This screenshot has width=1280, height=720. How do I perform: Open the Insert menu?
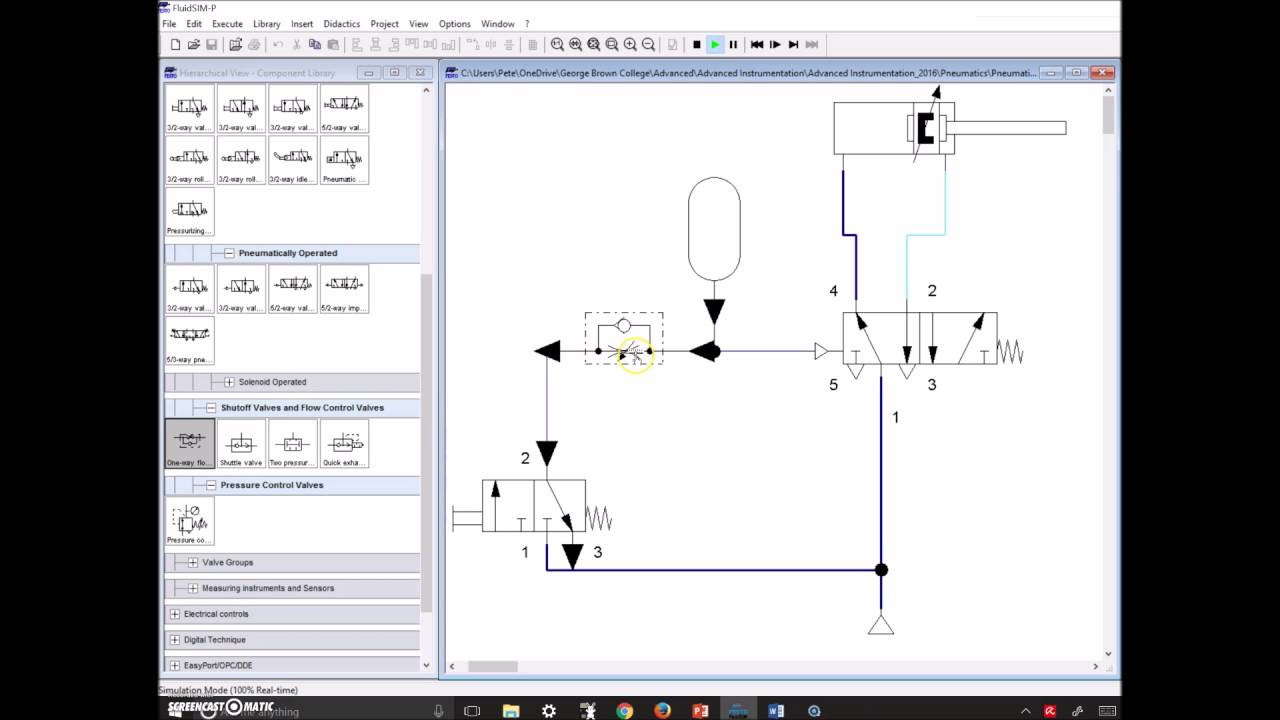(x=302, y=24)
